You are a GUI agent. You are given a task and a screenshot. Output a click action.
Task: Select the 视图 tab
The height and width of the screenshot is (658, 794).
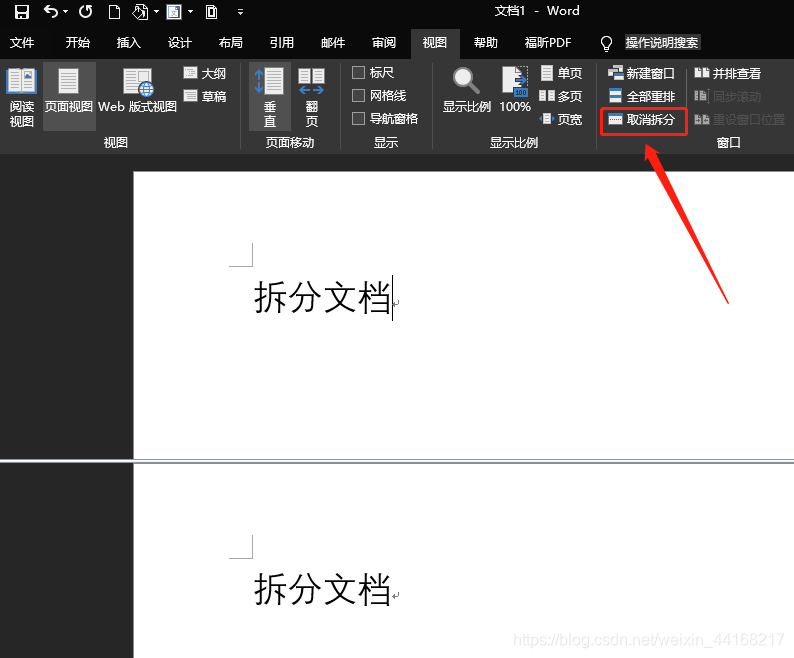pyautogui.click(x=435, y=43)
